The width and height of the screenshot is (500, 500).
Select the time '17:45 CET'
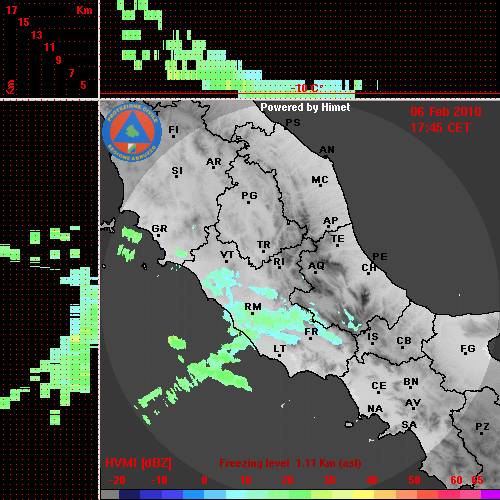pos(440,128)
